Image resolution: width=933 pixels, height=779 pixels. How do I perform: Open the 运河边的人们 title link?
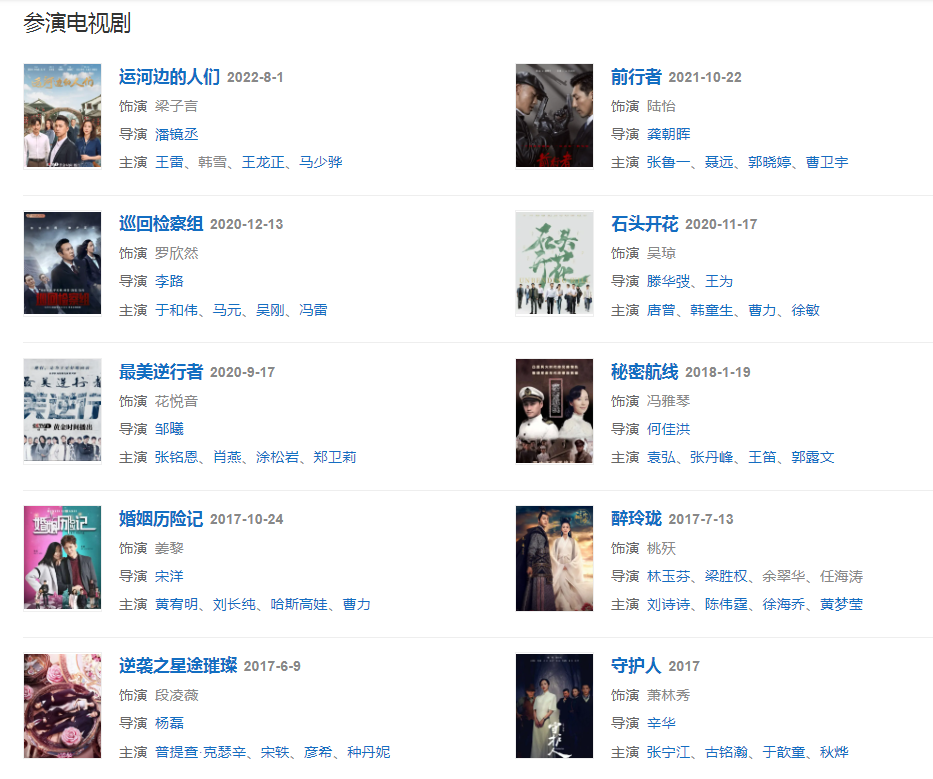click(x=170, y=77)
